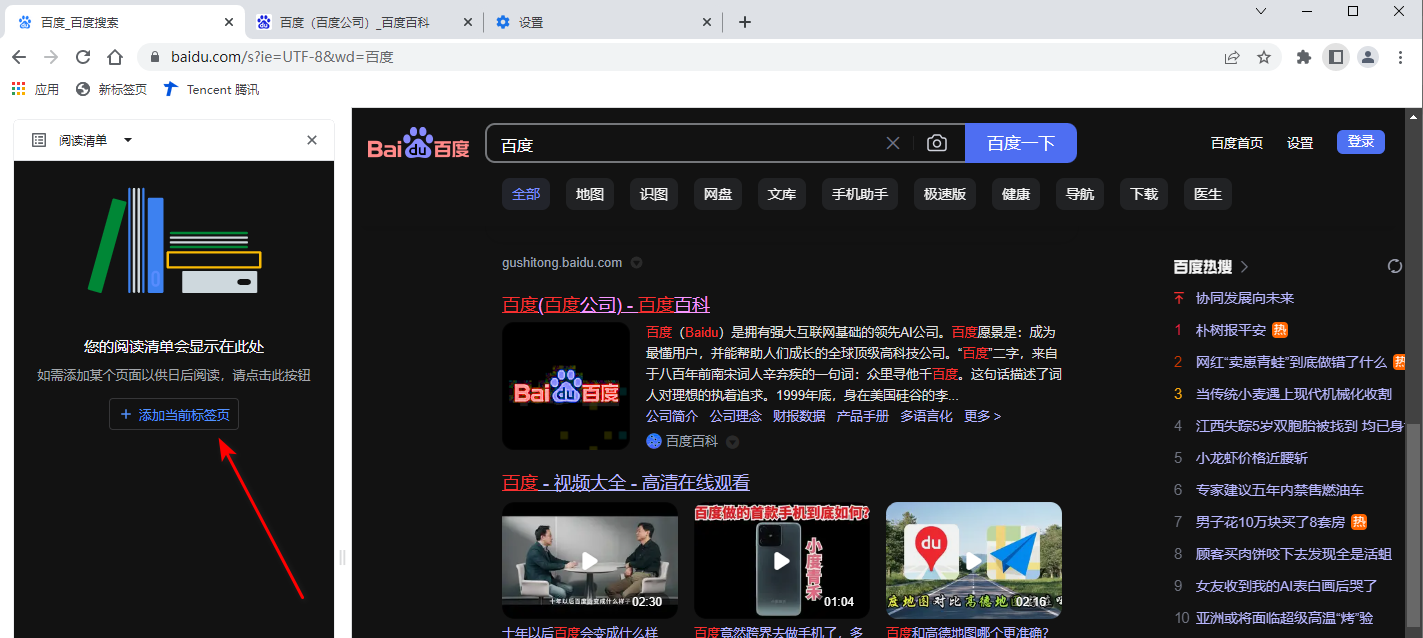This screenshot has width=1423, height=638.
Task: Open the 新标签页 bookmark
Action: [111, 89]
